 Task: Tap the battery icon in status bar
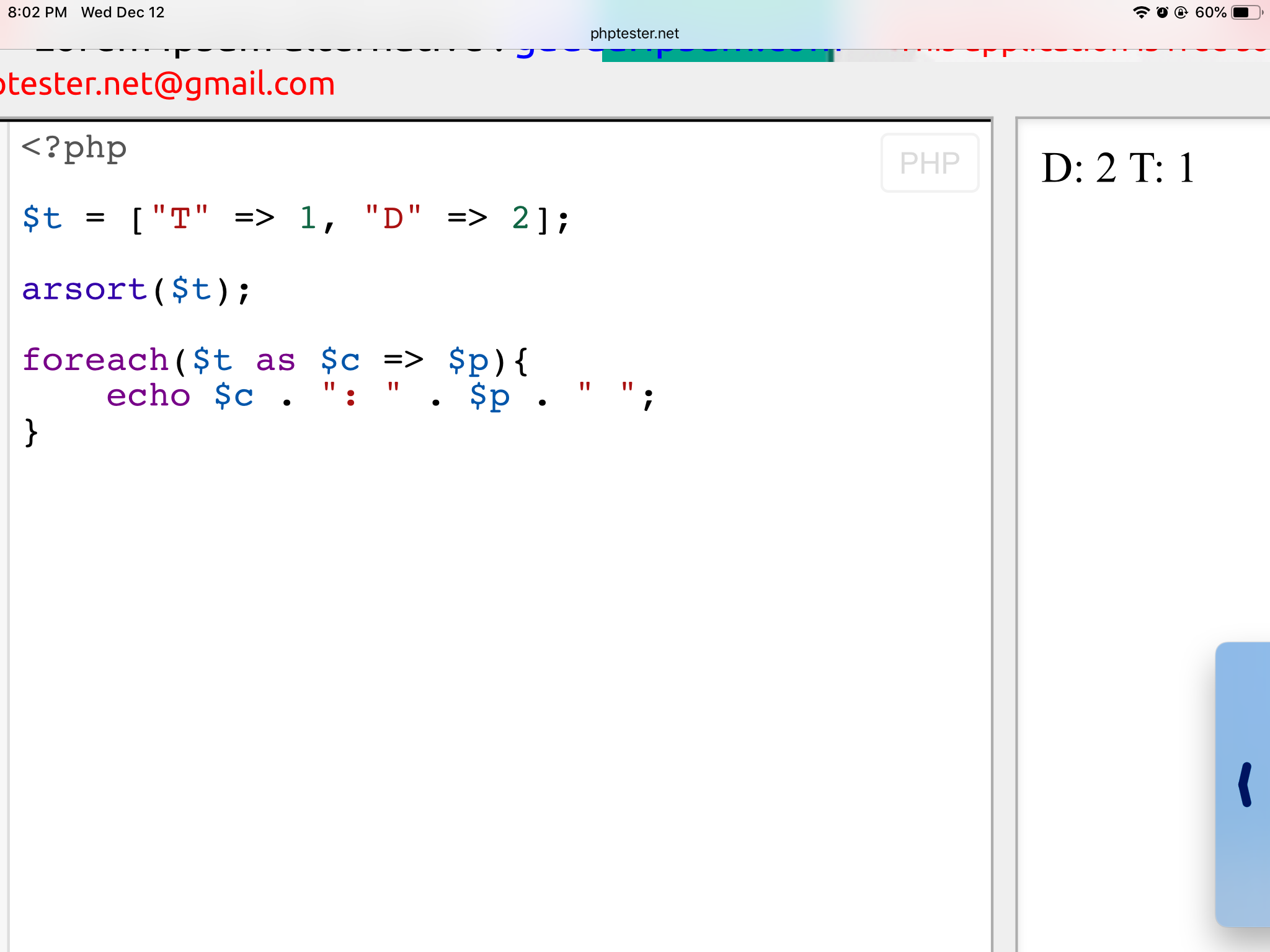click(x=1247, y=12)
